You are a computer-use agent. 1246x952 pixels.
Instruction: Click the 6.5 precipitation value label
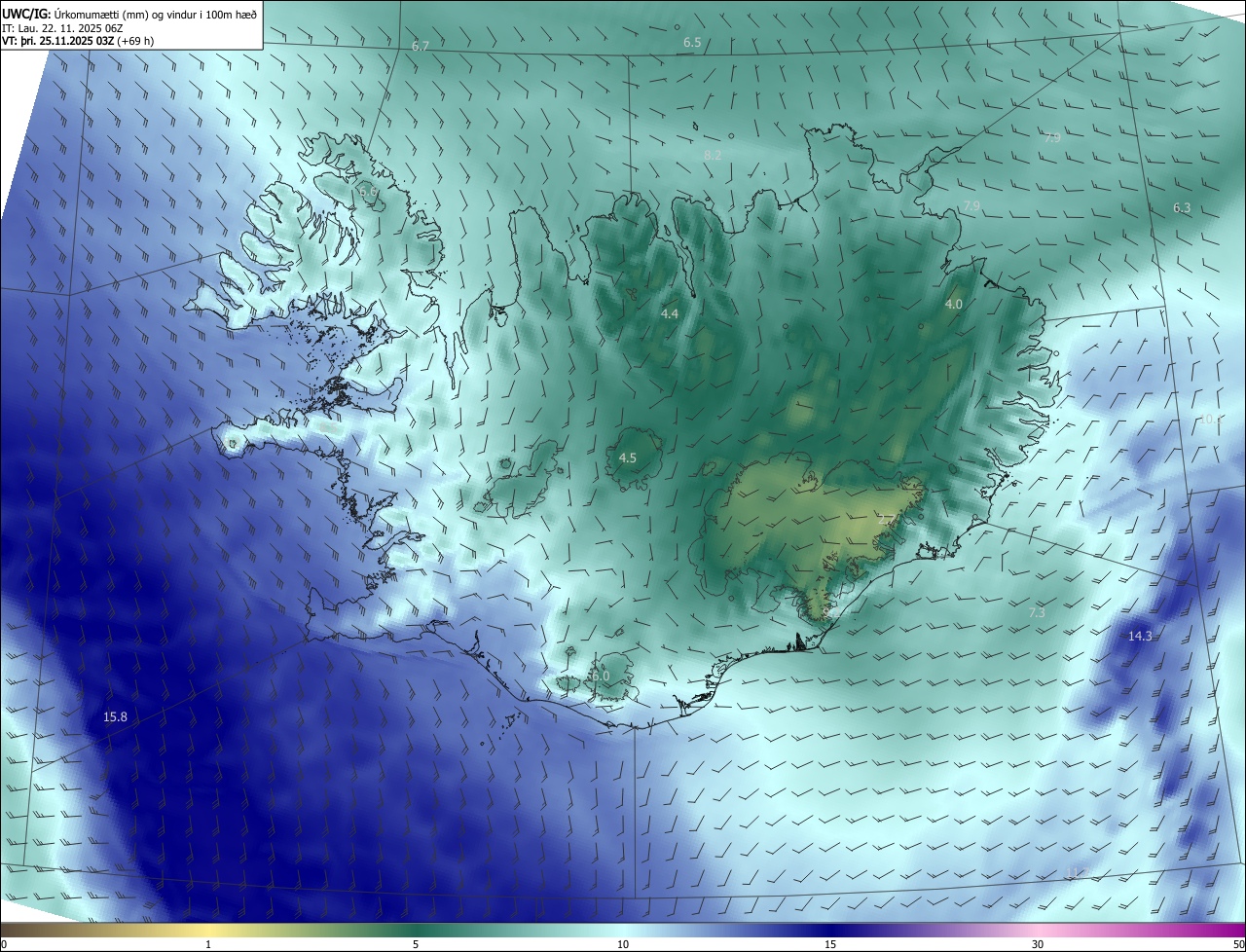(692, 43)
